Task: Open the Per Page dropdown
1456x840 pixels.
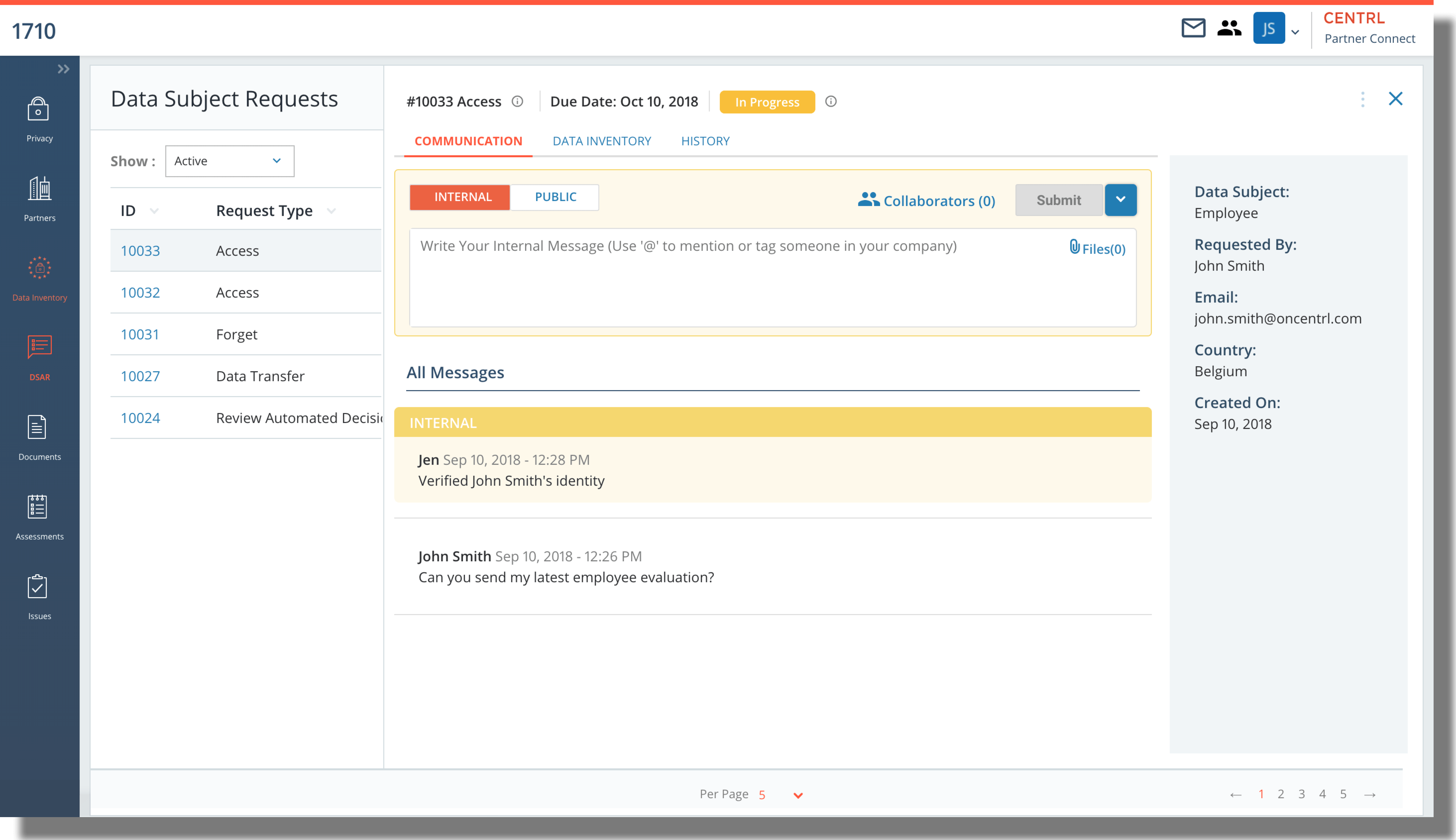Action: pos(781,795)
